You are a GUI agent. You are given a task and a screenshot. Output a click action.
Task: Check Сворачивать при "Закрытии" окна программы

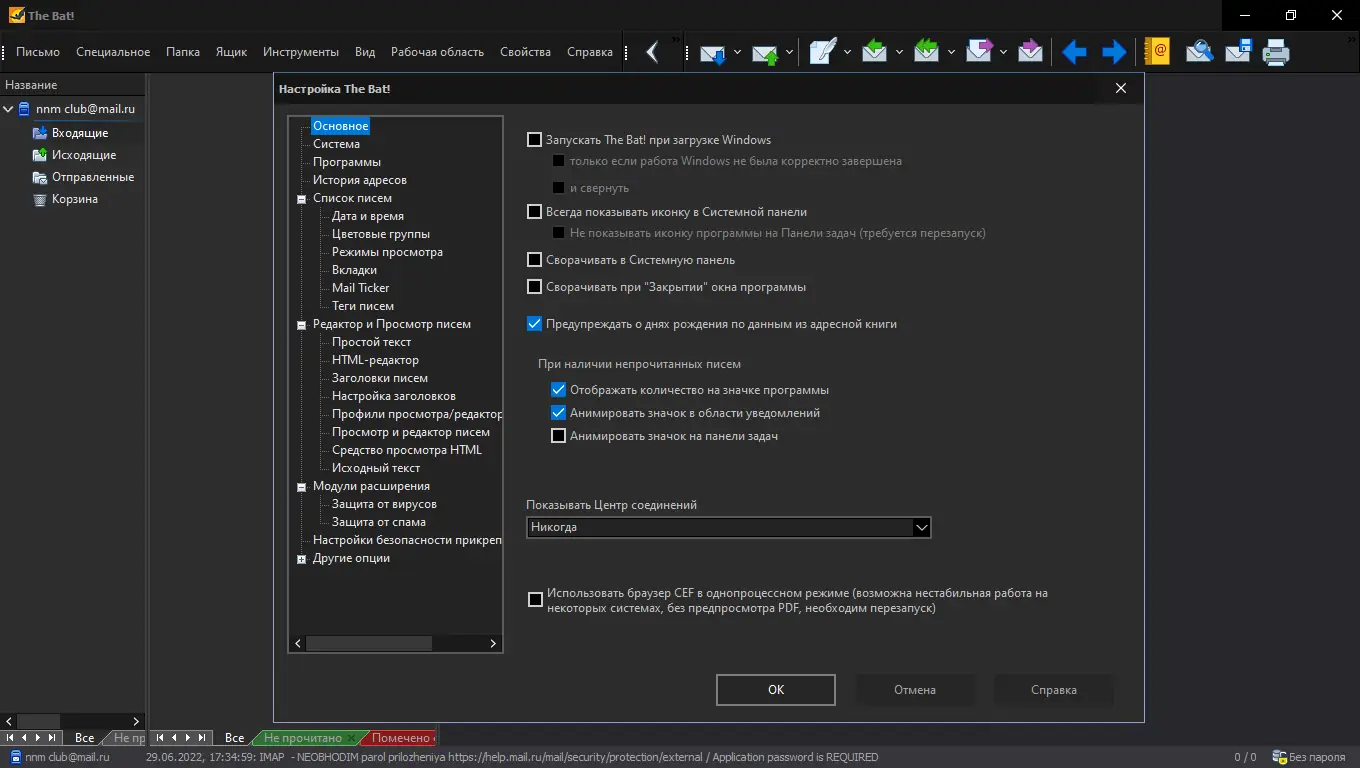point(535,287)
